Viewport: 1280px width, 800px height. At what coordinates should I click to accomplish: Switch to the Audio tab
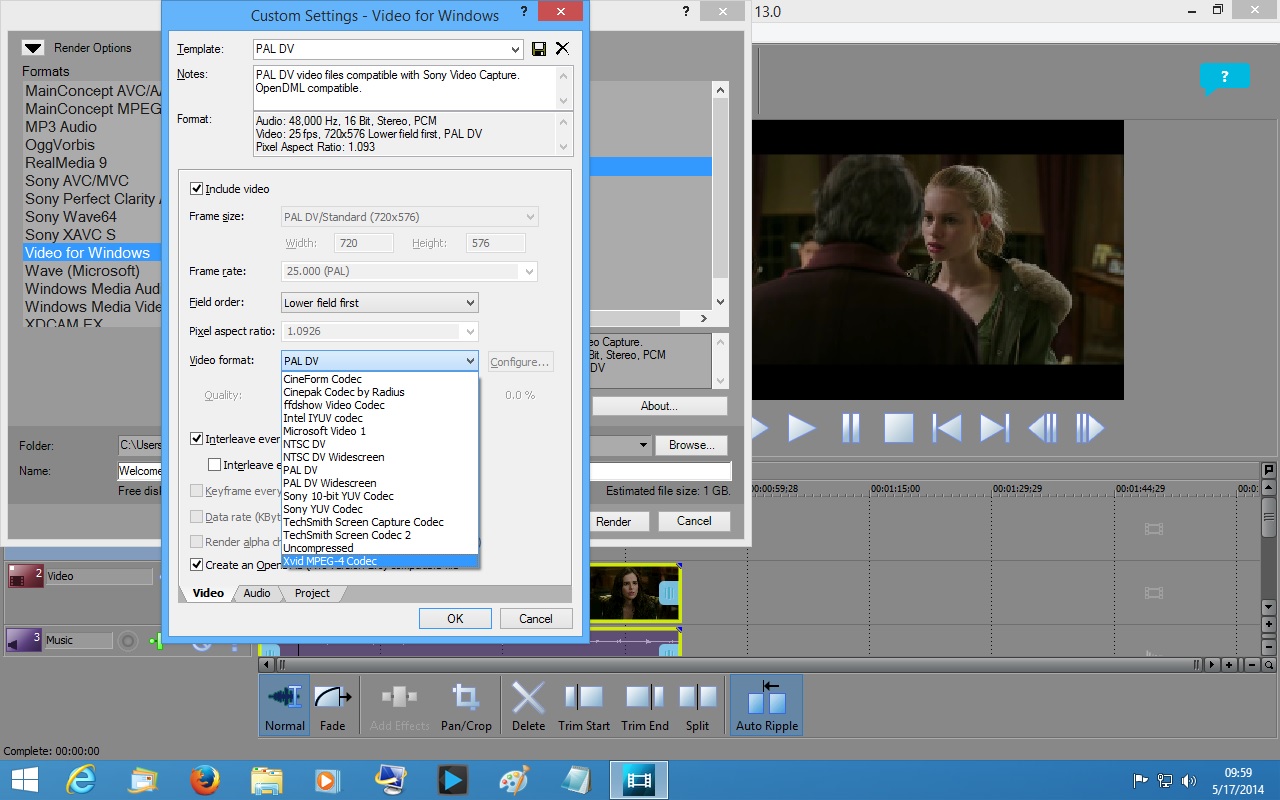(257, 593)
